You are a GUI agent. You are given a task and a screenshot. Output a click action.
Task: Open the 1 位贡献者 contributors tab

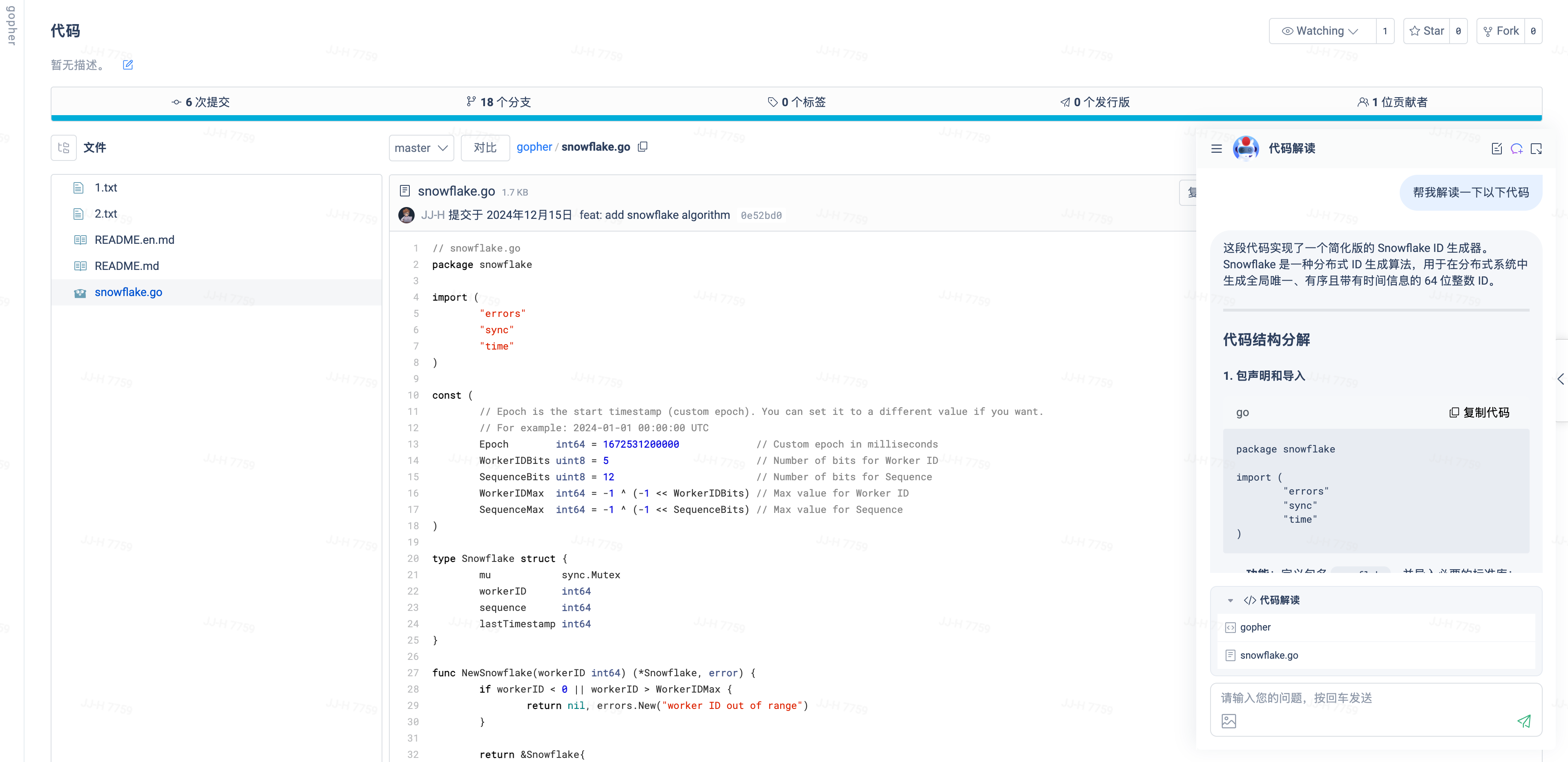tap(1393, 102)
